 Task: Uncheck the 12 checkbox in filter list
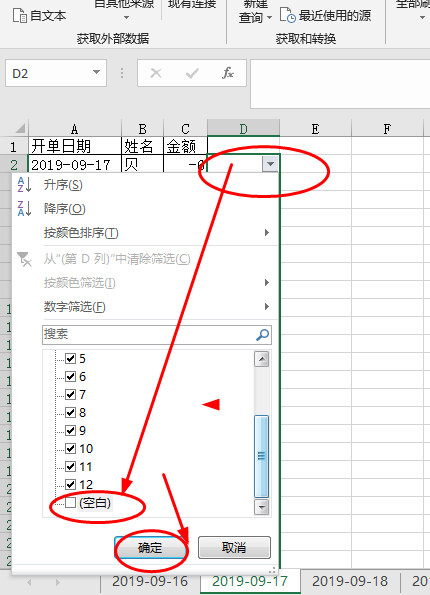tap(71, 484)
